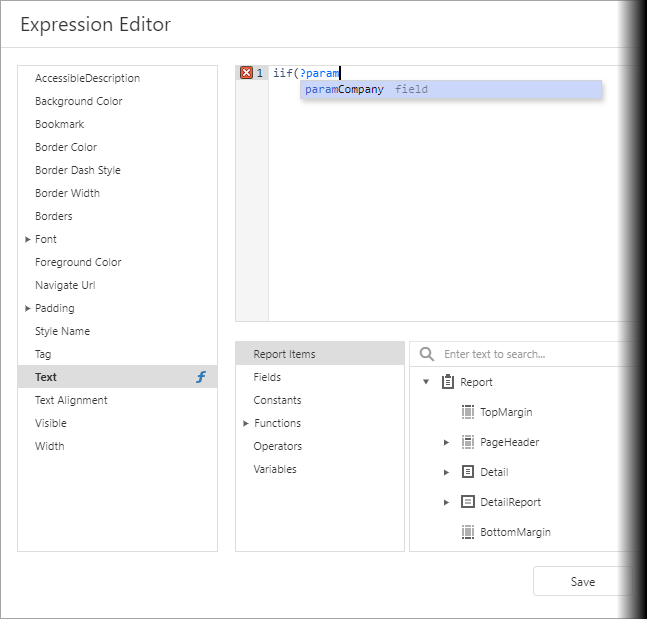
Task: Click the PageHeader band icon
Action: (468, 442)
